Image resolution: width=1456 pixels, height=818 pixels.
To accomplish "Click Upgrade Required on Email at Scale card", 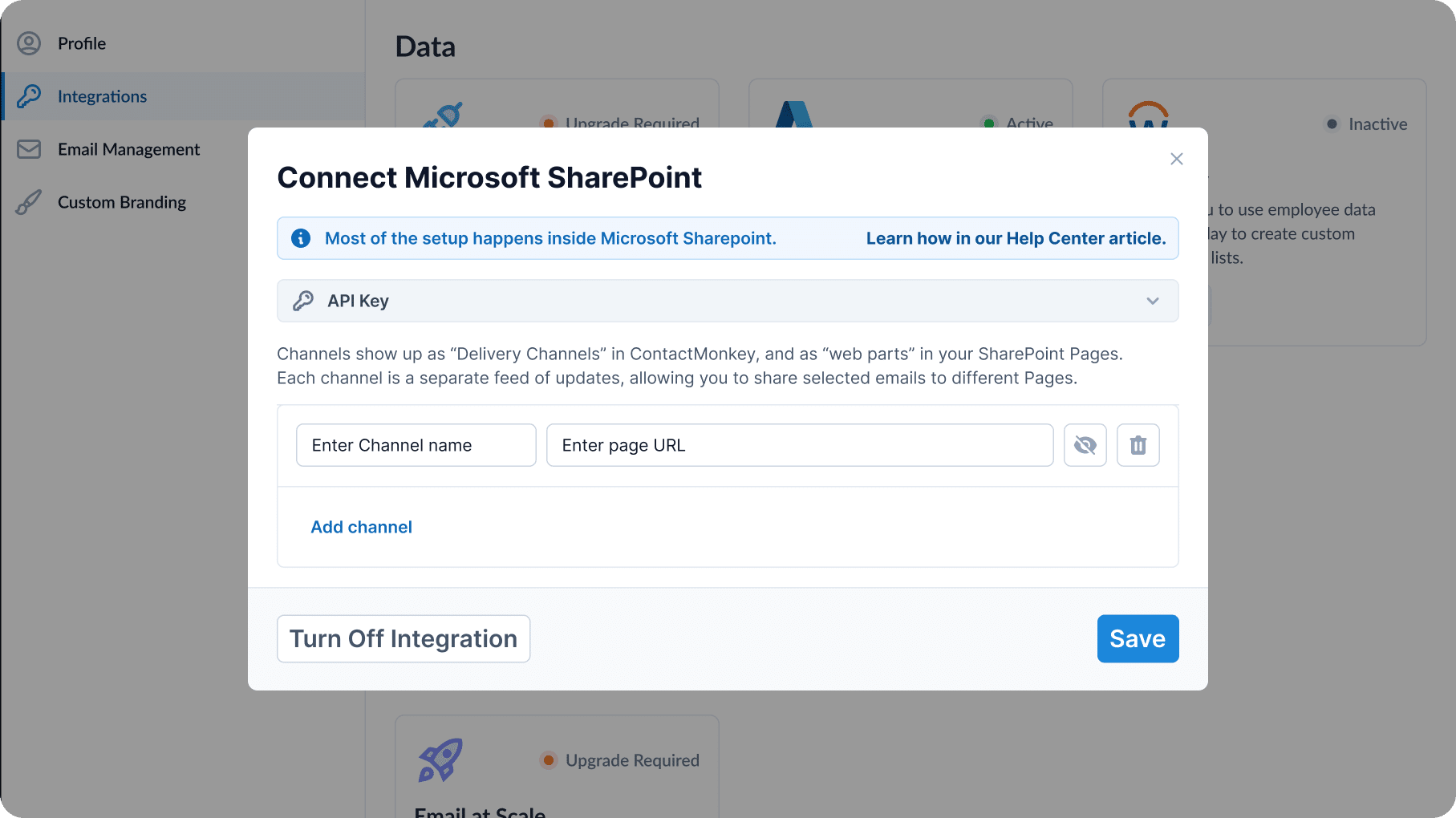I will [x=632, y=760].
